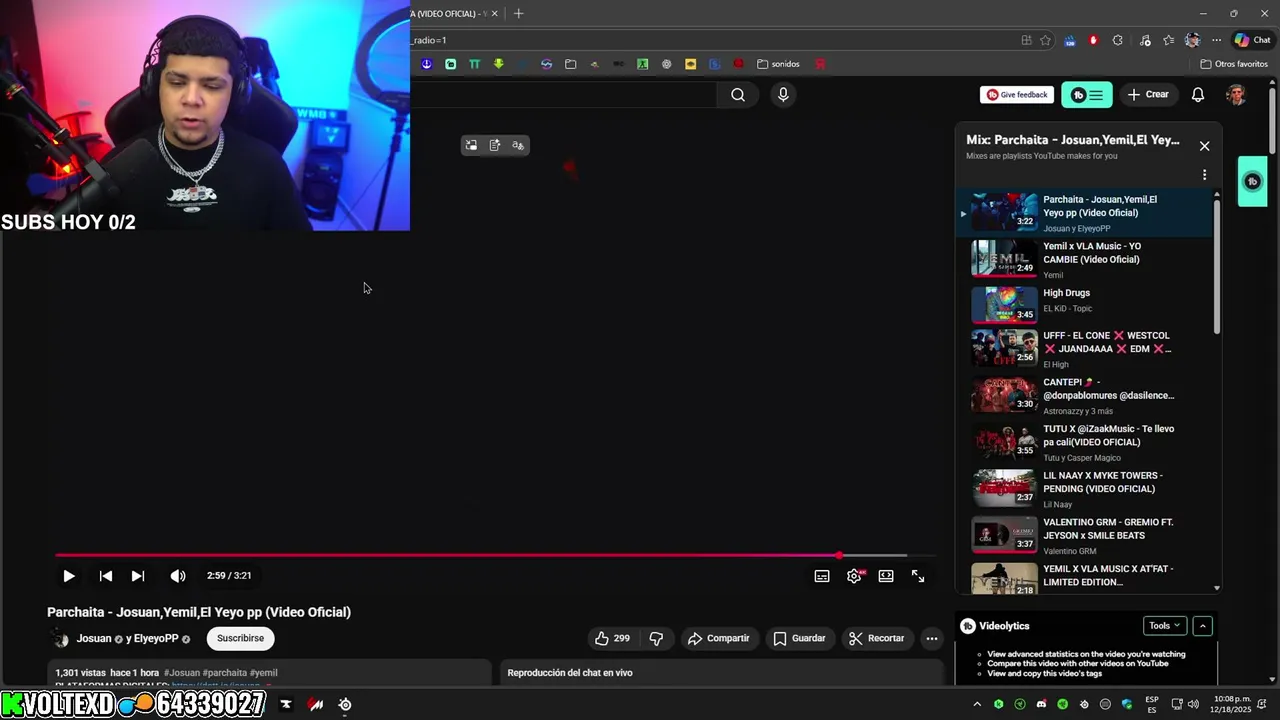Enter fullscreen mode
Screen dimensions: 1280x720
[918, 576]
